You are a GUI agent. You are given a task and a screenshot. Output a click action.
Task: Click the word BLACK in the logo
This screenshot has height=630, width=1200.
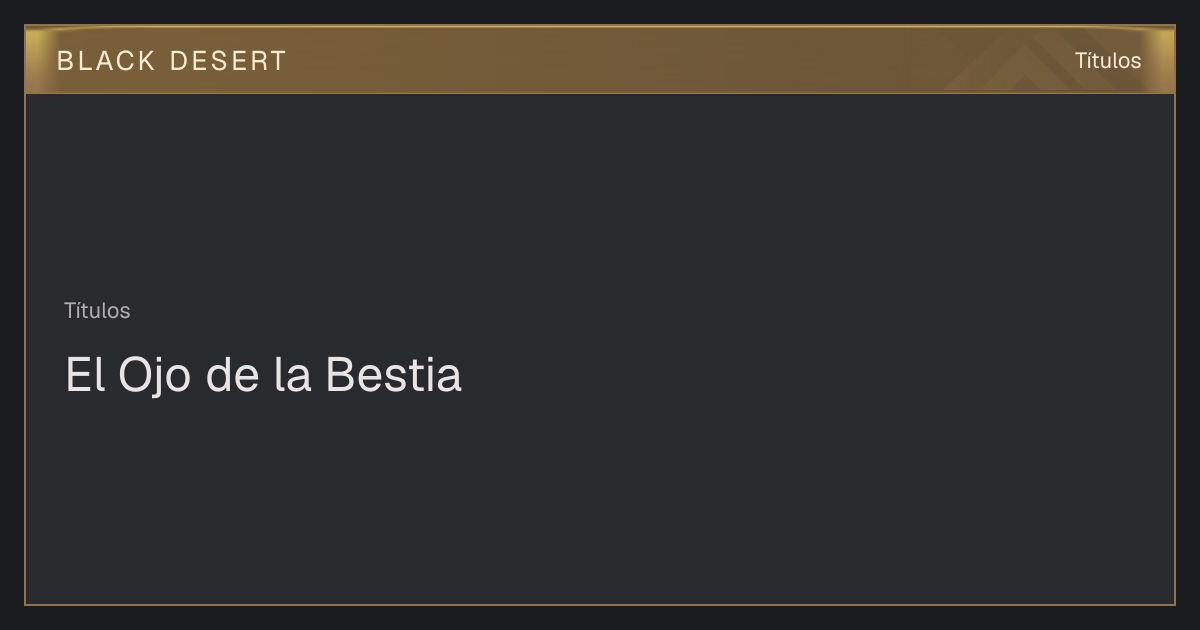tap(106, 61)
